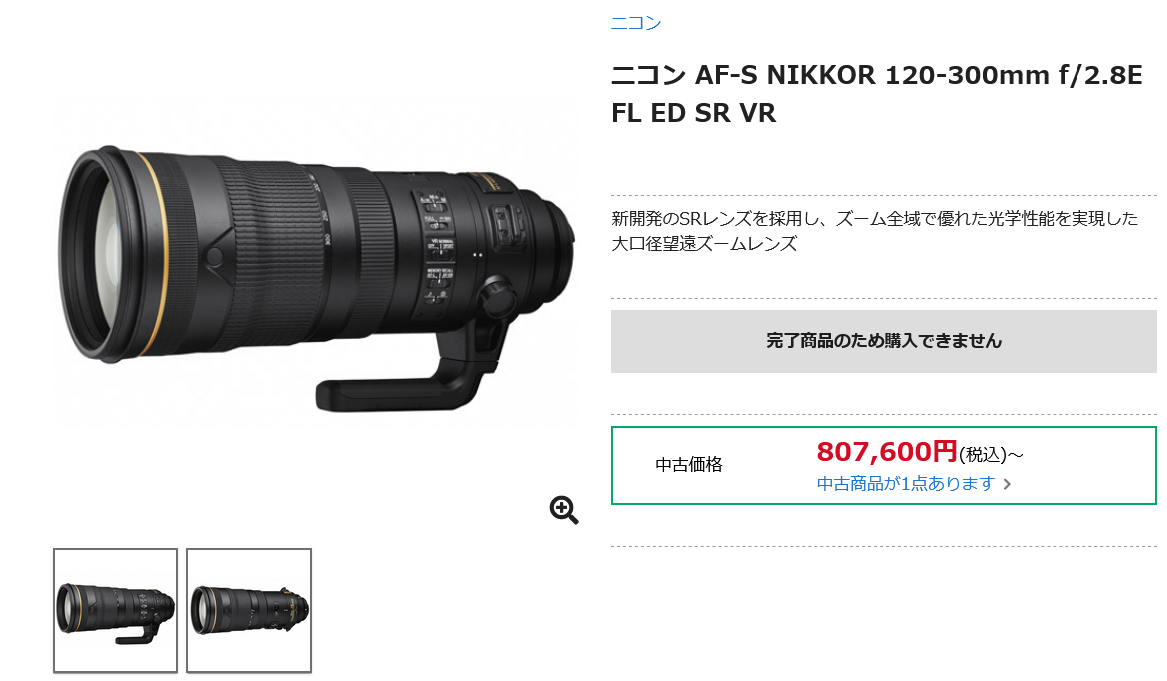
Task: Click the FL ED SR VR title line
Action: [694, 113]
